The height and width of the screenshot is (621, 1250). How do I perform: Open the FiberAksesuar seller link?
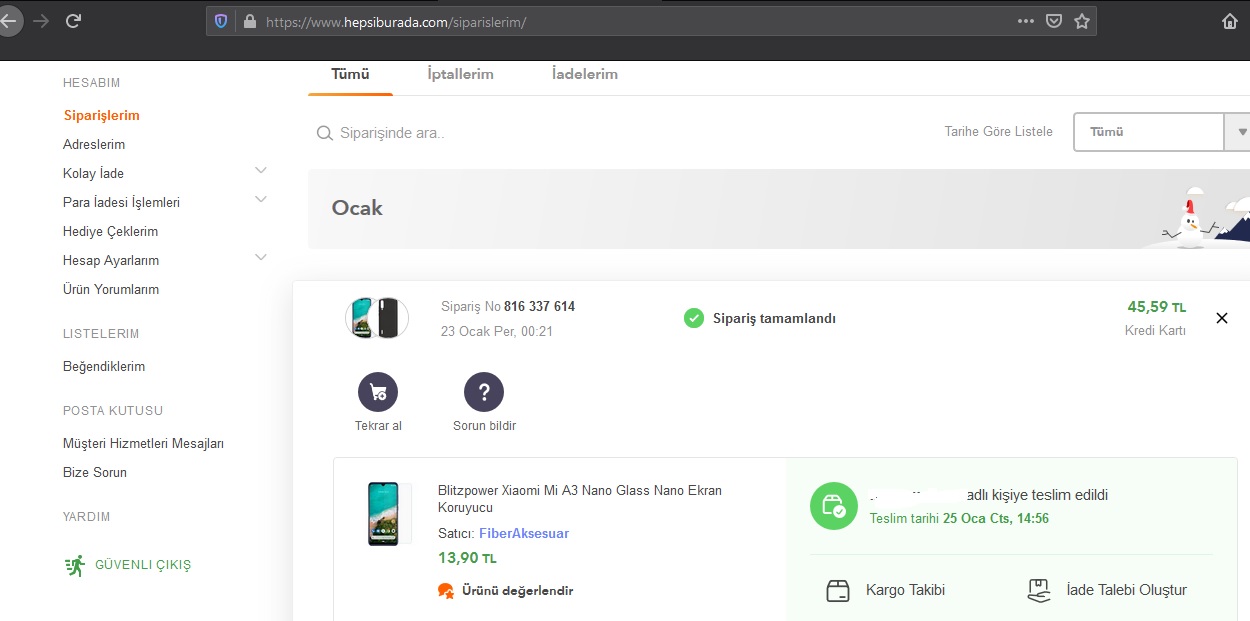pyautogui.click(x=524, y=534)
